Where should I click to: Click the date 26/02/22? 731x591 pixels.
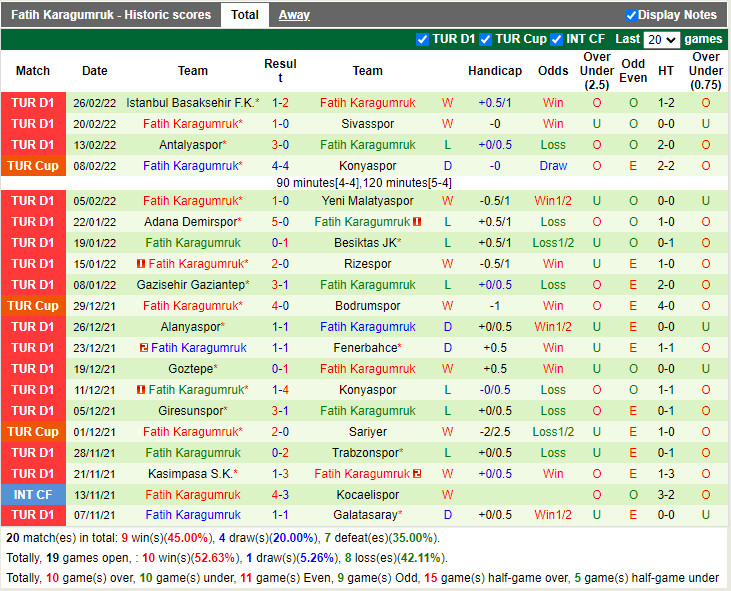[95, 103]
